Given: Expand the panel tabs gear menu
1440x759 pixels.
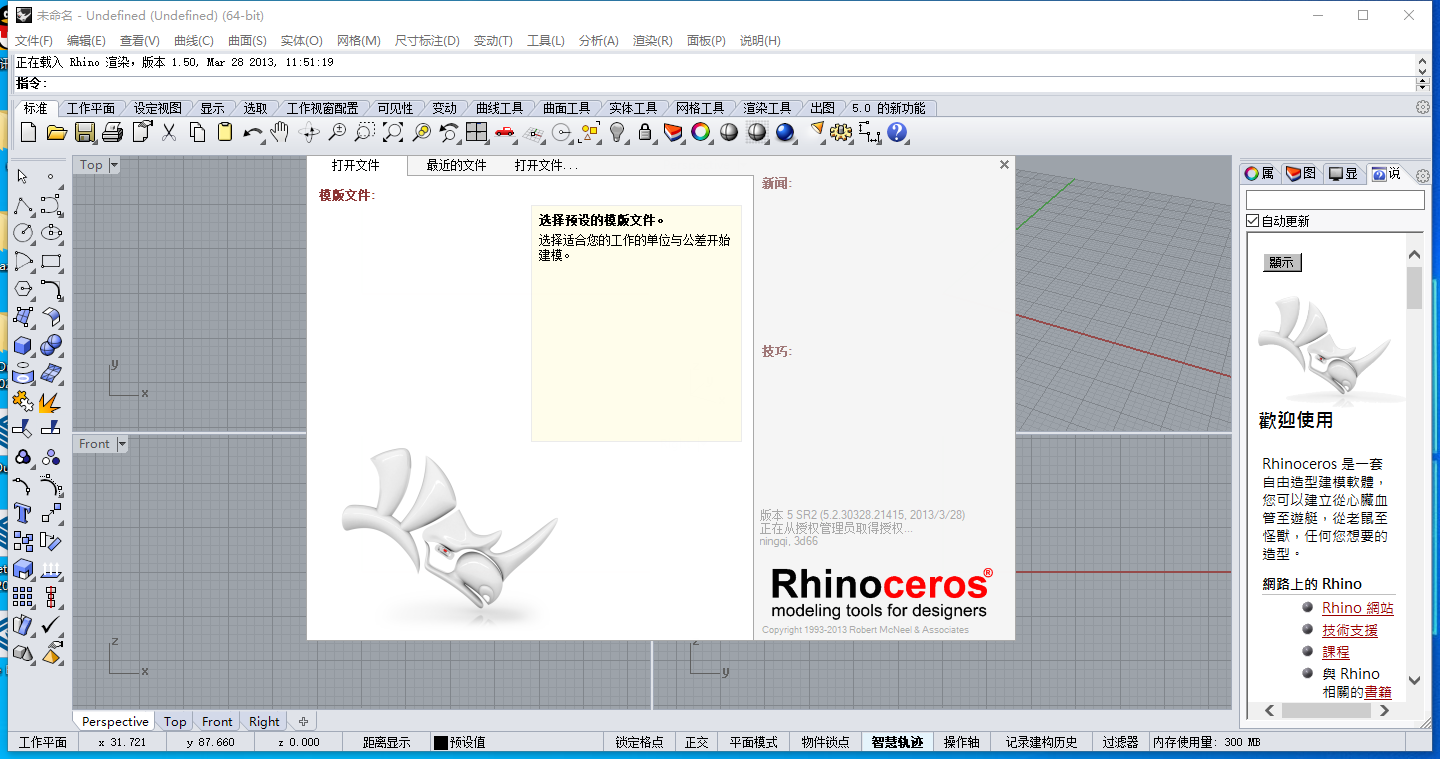Looking at the screenshot, I should (1424, 173).
